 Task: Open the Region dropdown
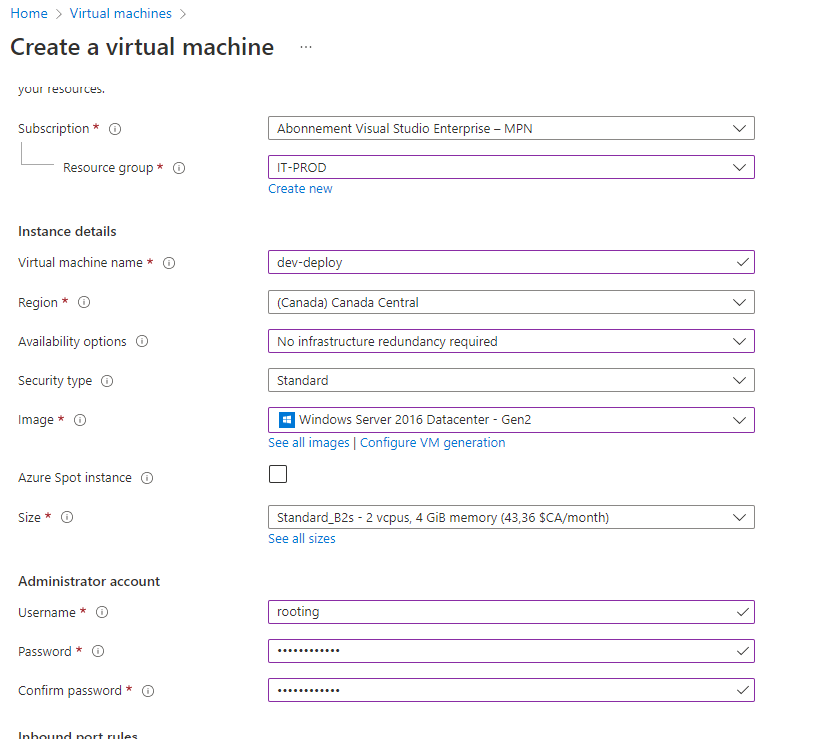click(511, 302)
